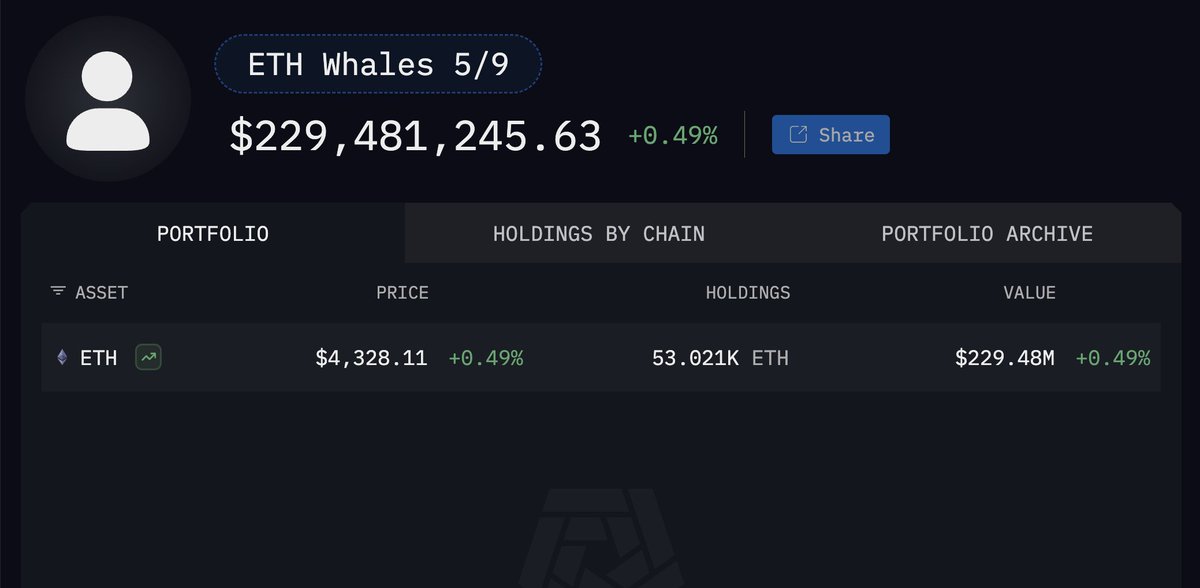
Task: Switch to the PORTFOLIO tab
Action: coord(213,234)
